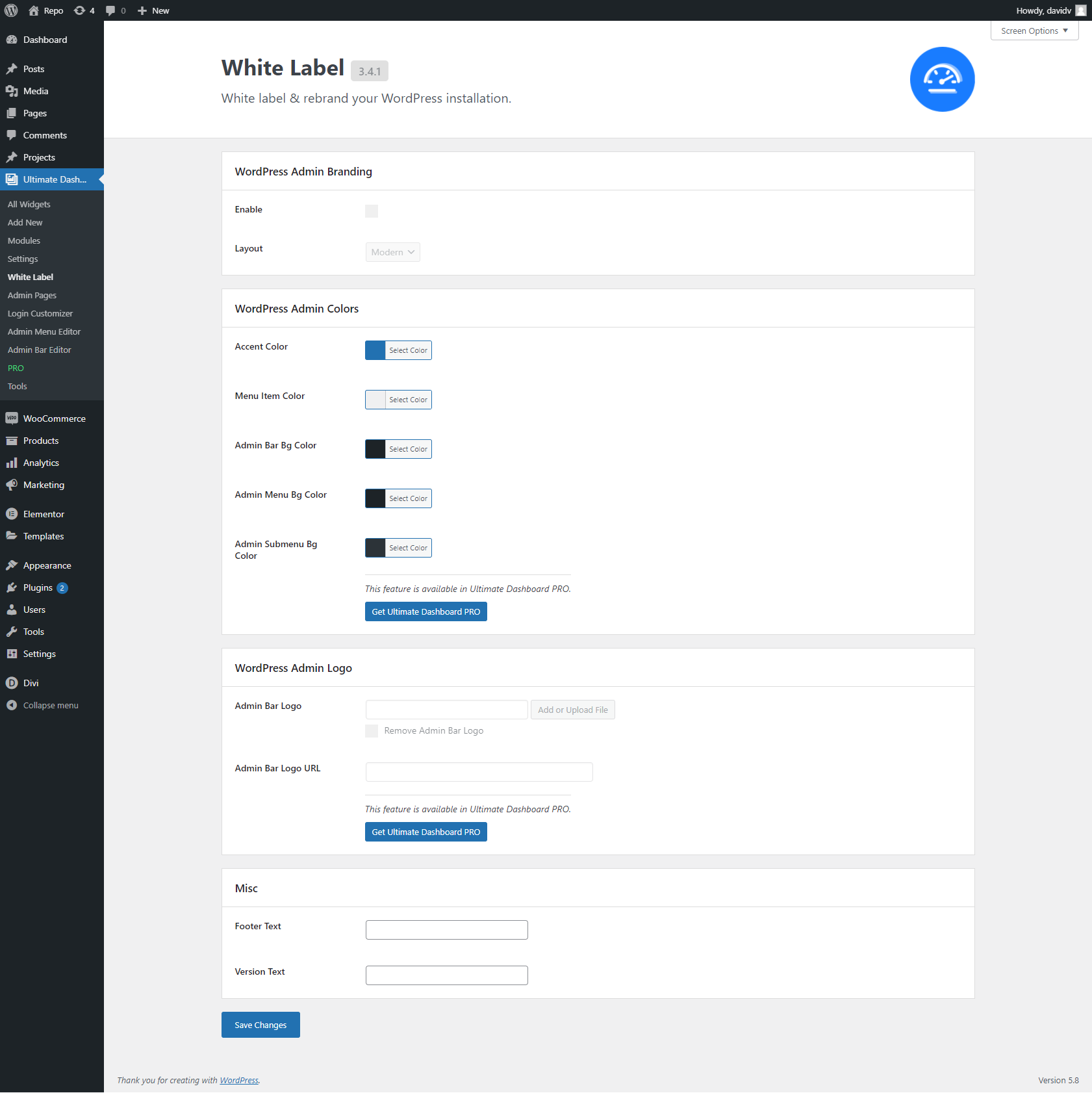Click the Elementor icon in sidebar
The width and height of the screenshot is (1092, 1093).
point(12,514)
